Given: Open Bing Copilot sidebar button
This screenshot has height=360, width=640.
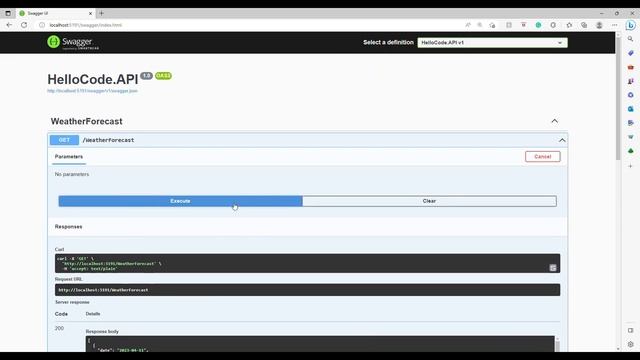Looking at the screenshot, I should click(x=631, y=25).
